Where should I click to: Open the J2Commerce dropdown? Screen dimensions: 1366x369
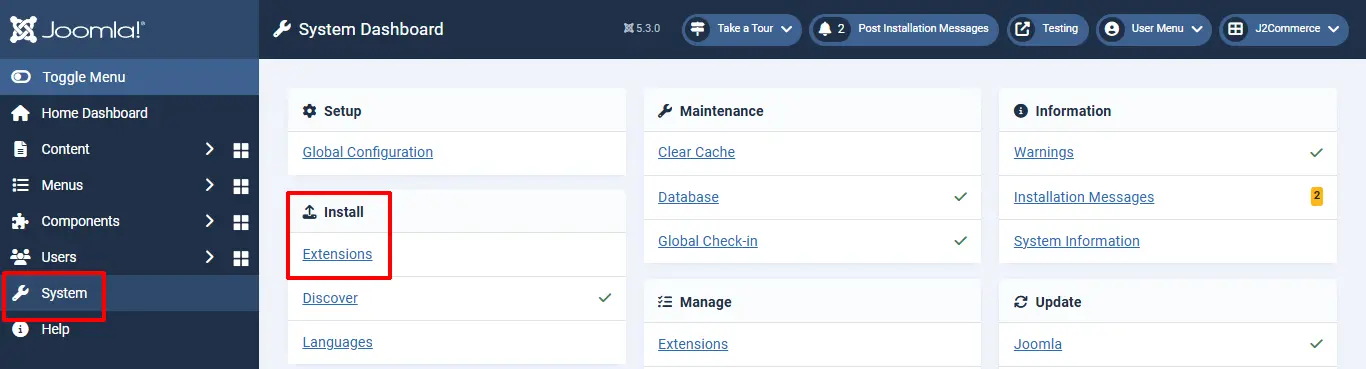pyautogui.click(x=1284, y=29)
